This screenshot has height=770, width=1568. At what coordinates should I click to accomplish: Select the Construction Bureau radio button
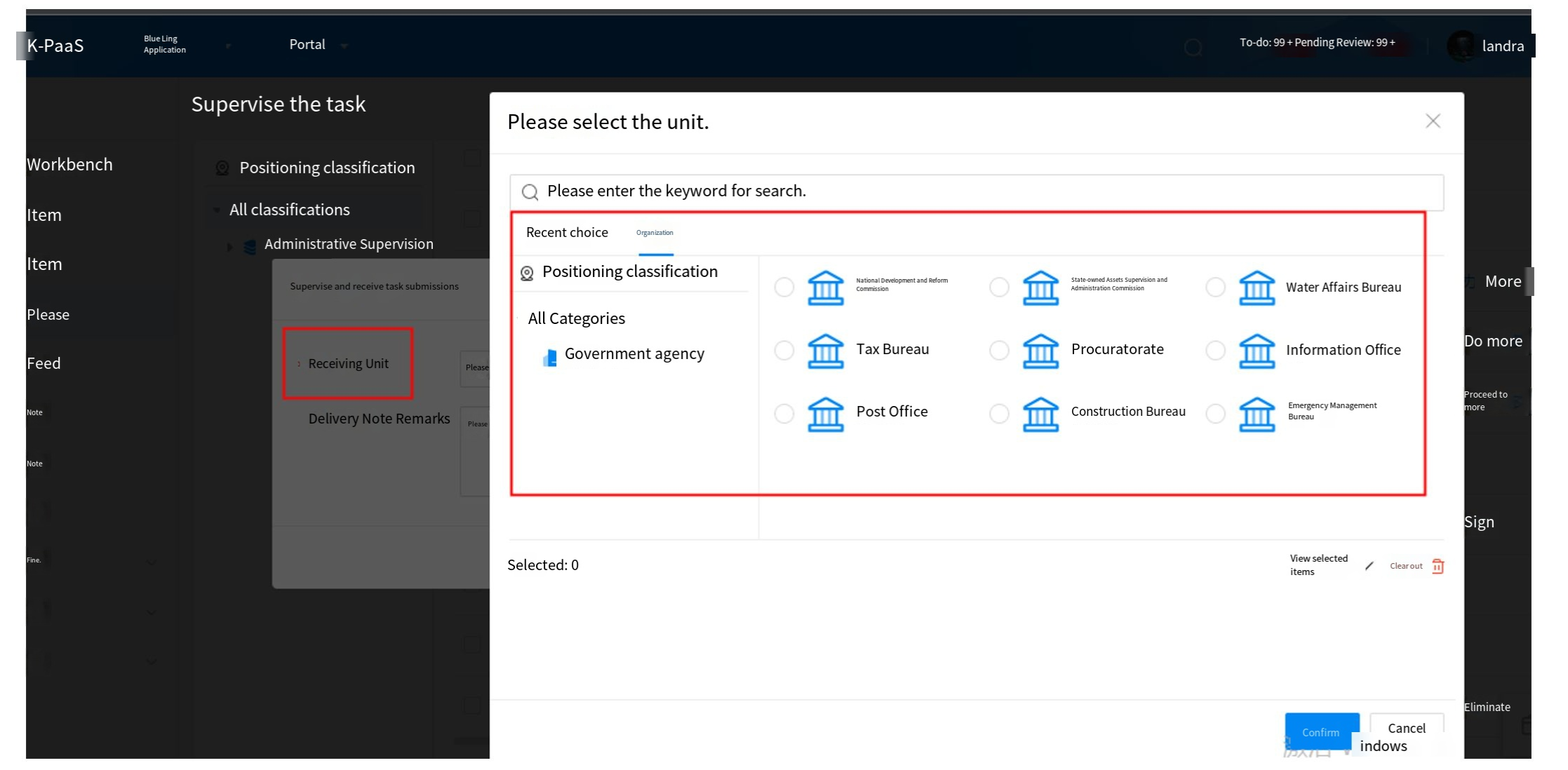click(x=999, y=413)
